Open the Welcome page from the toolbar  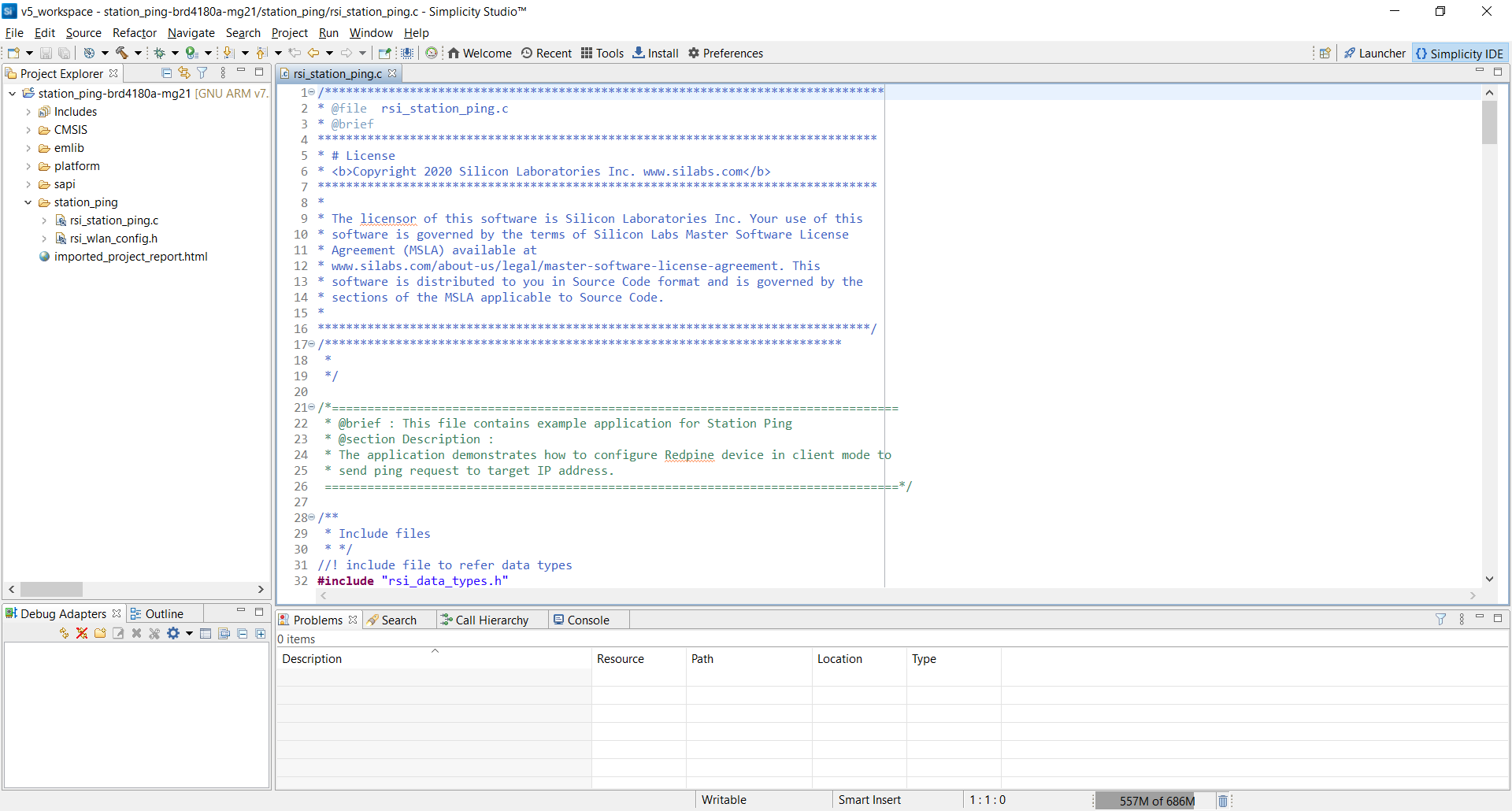[480, 53]
